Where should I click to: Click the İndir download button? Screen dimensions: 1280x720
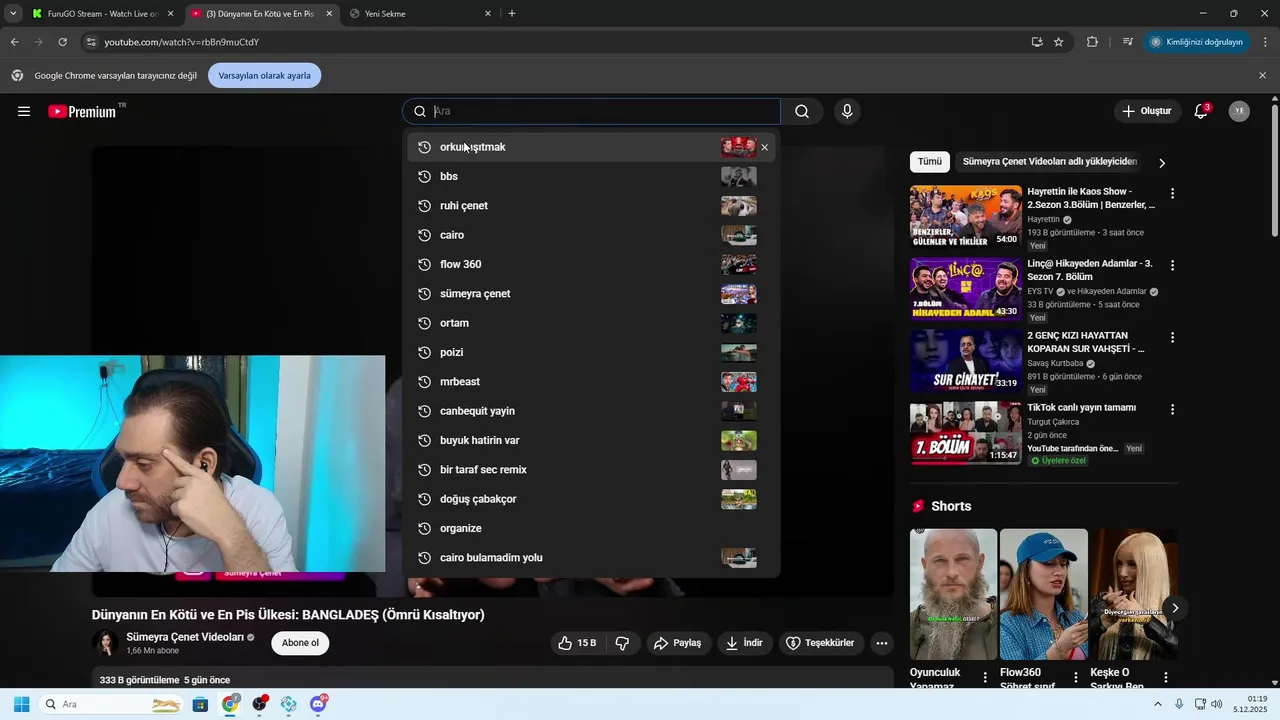point(744,643)
